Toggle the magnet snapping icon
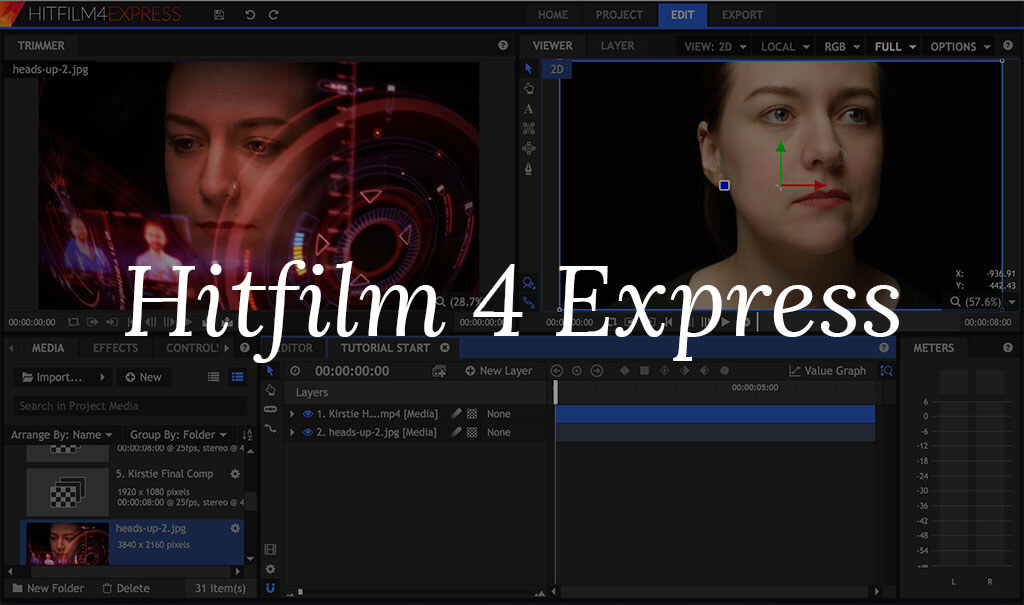The image size is (1024, 605). pos(270,588)
